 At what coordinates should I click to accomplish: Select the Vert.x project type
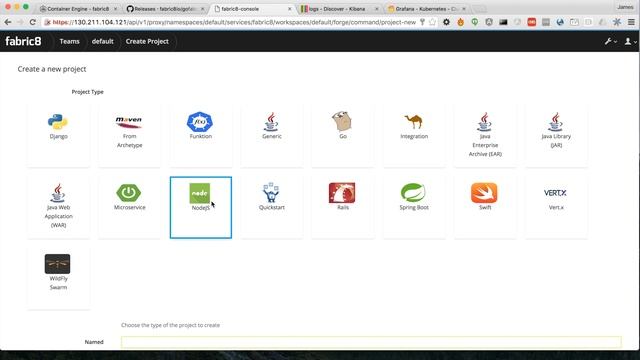click(x=556, y=207)
